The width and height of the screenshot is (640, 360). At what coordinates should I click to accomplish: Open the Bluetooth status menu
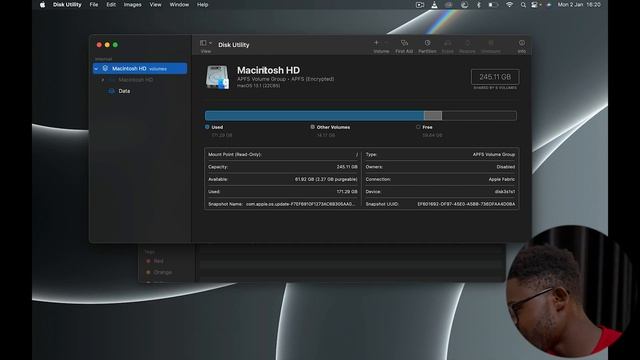pyautogui.click(x=479, y=5)
